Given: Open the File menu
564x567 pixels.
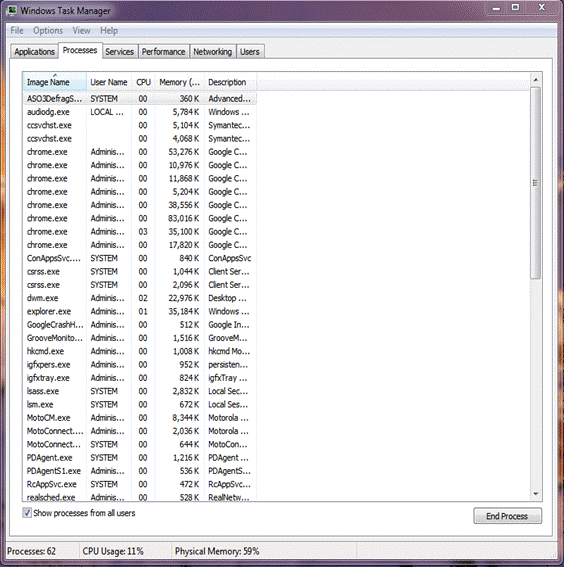Looking at the screenshot, I should pyautogui.click(x=17, y=31).
